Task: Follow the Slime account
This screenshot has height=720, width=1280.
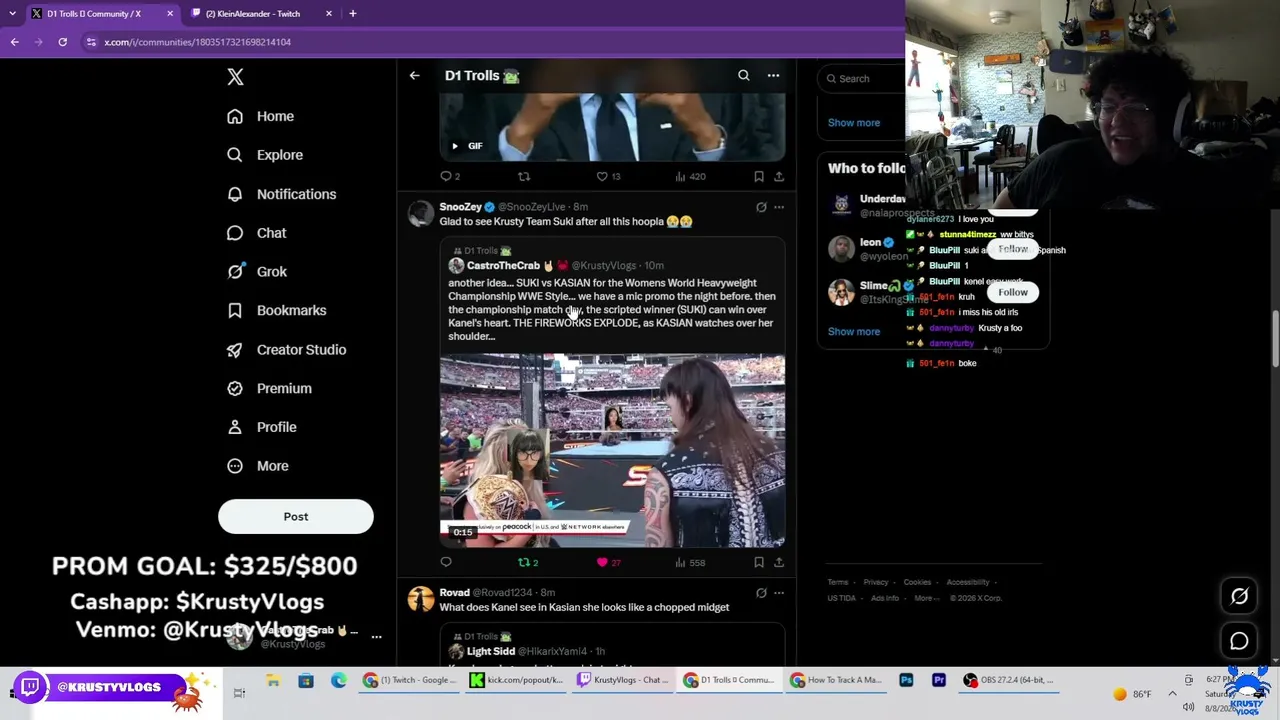Action: tap(1013, 292)
